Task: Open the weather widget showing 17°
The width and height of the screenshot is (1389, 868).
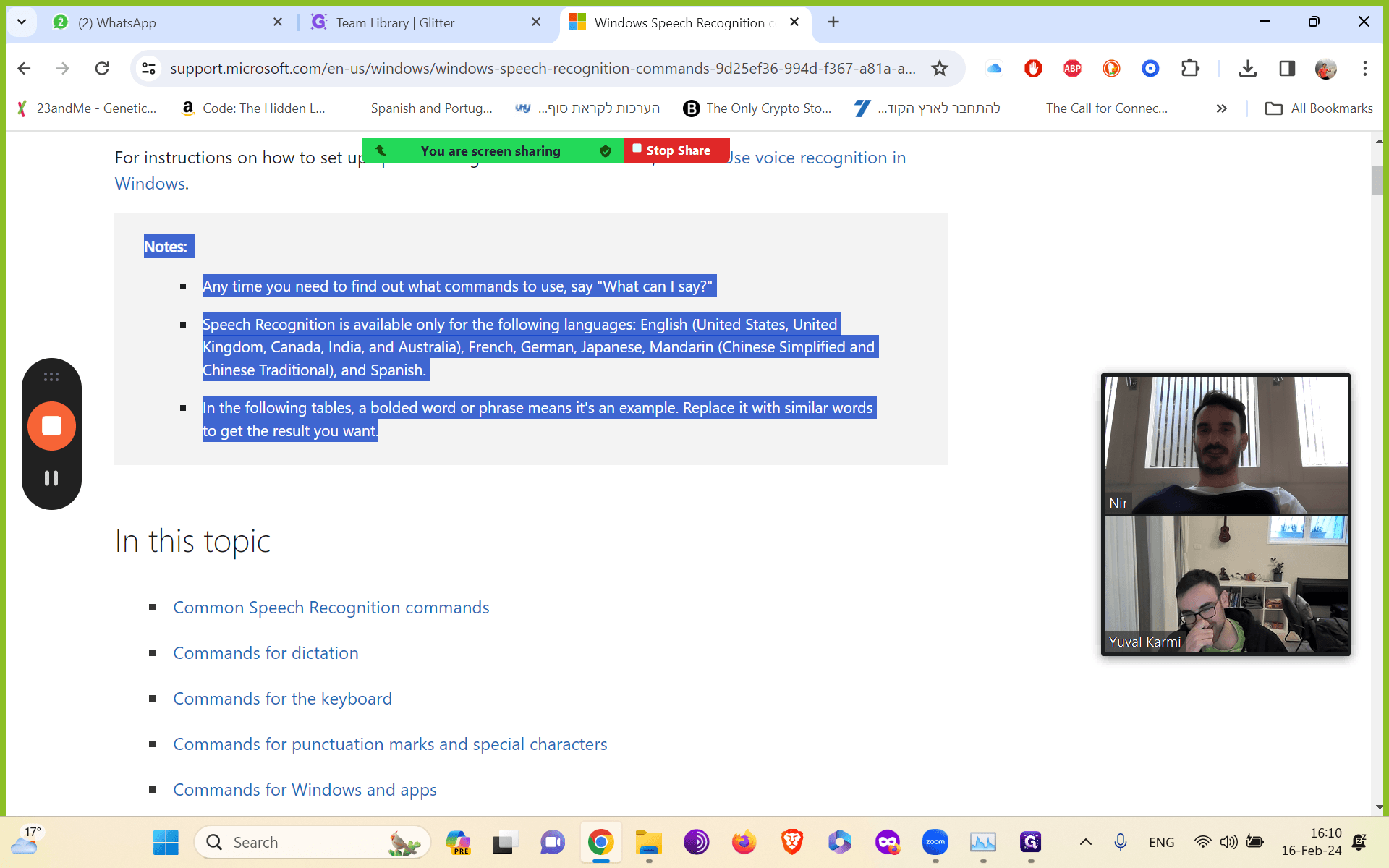Action: [x=26, y=841]
